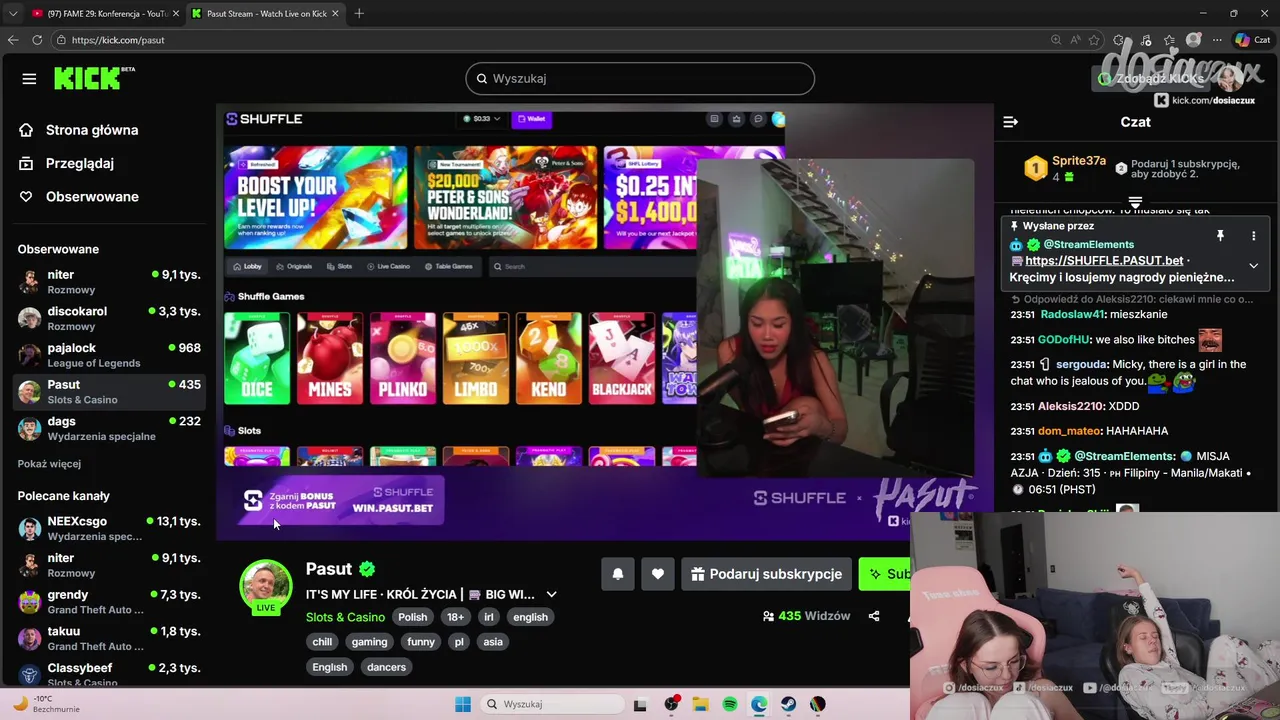Open Windows Start menu
The width and height of the screenshot is (1280, 720).
[463, 704]
